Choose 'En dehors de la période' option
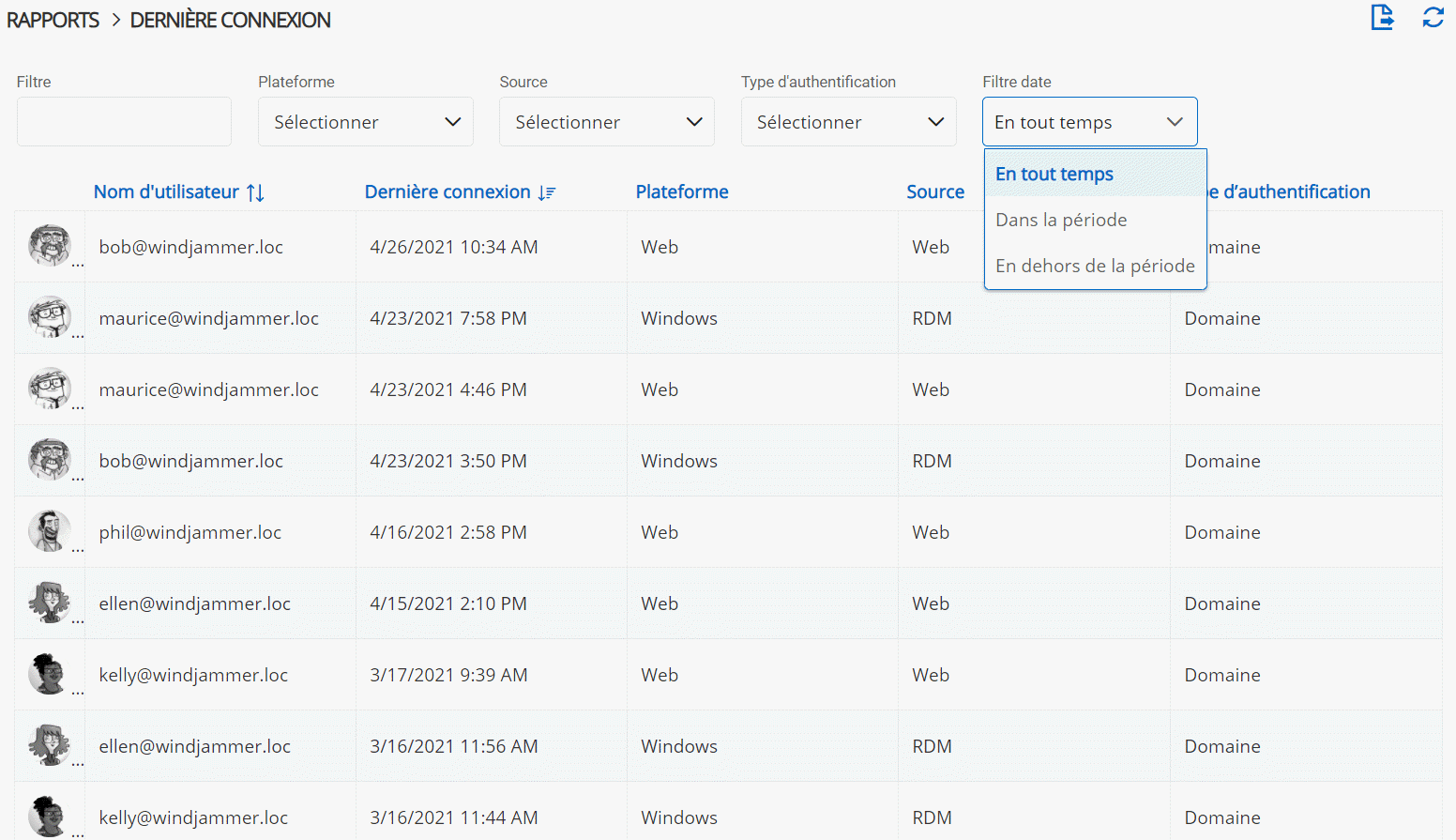The height and width of the screenshot is (840, 1456). pos(1095,266)
